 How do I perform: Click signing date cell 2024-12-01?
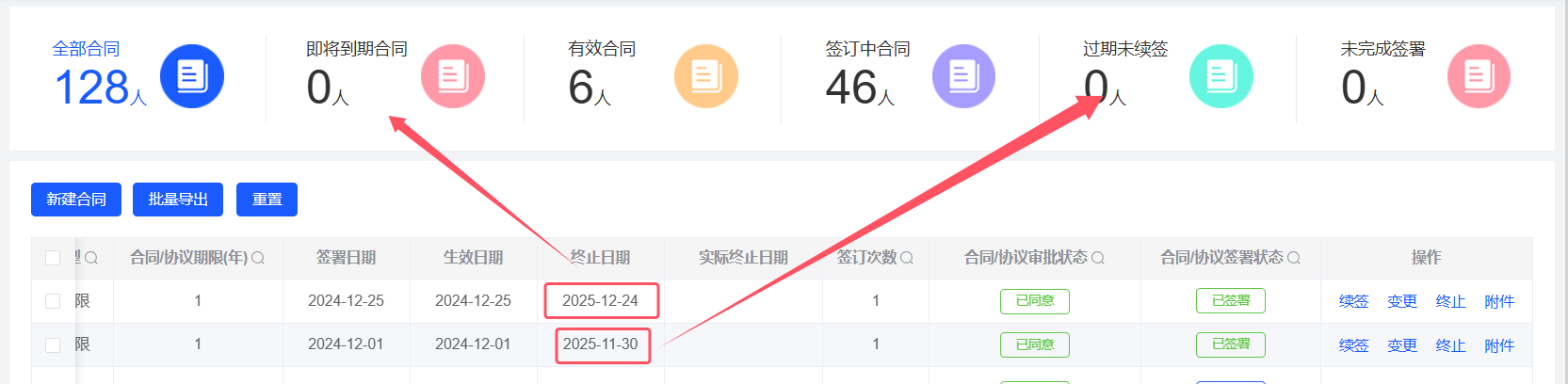tap(347, 344)
